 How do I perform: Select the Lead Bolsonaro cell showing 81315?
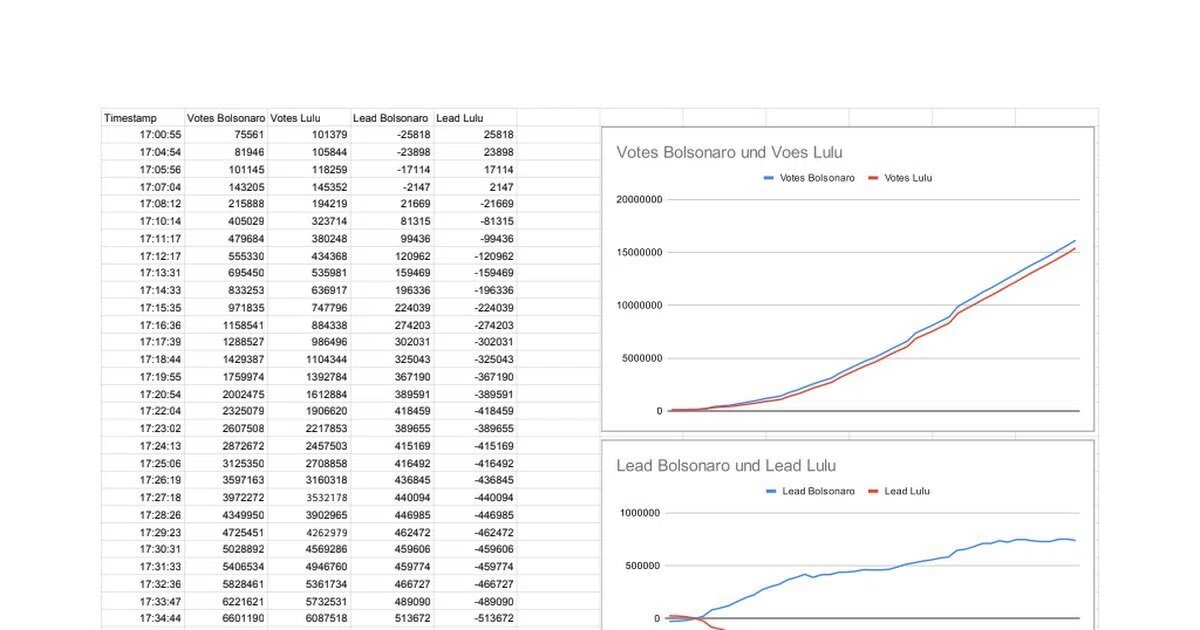point(392,221)
